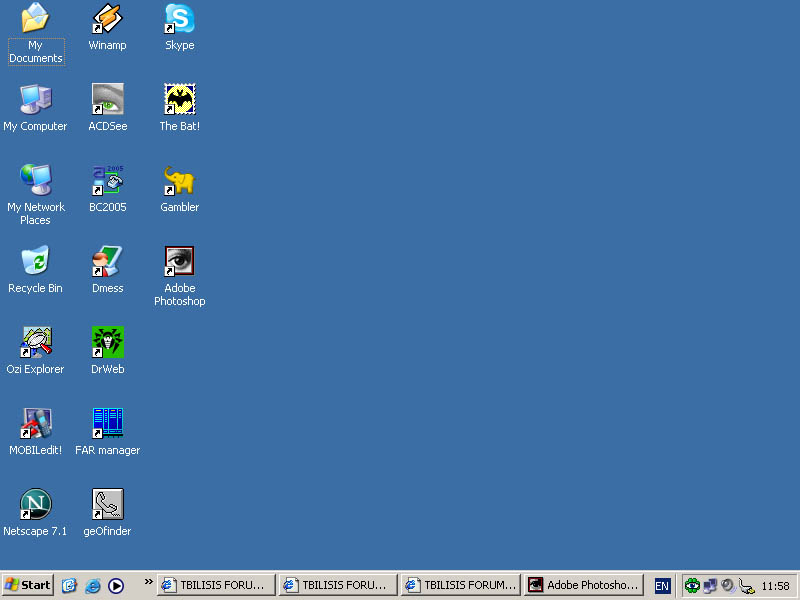The image size is (800, 600).
Task: Open the EN language bar indicator
Action: 662,586
